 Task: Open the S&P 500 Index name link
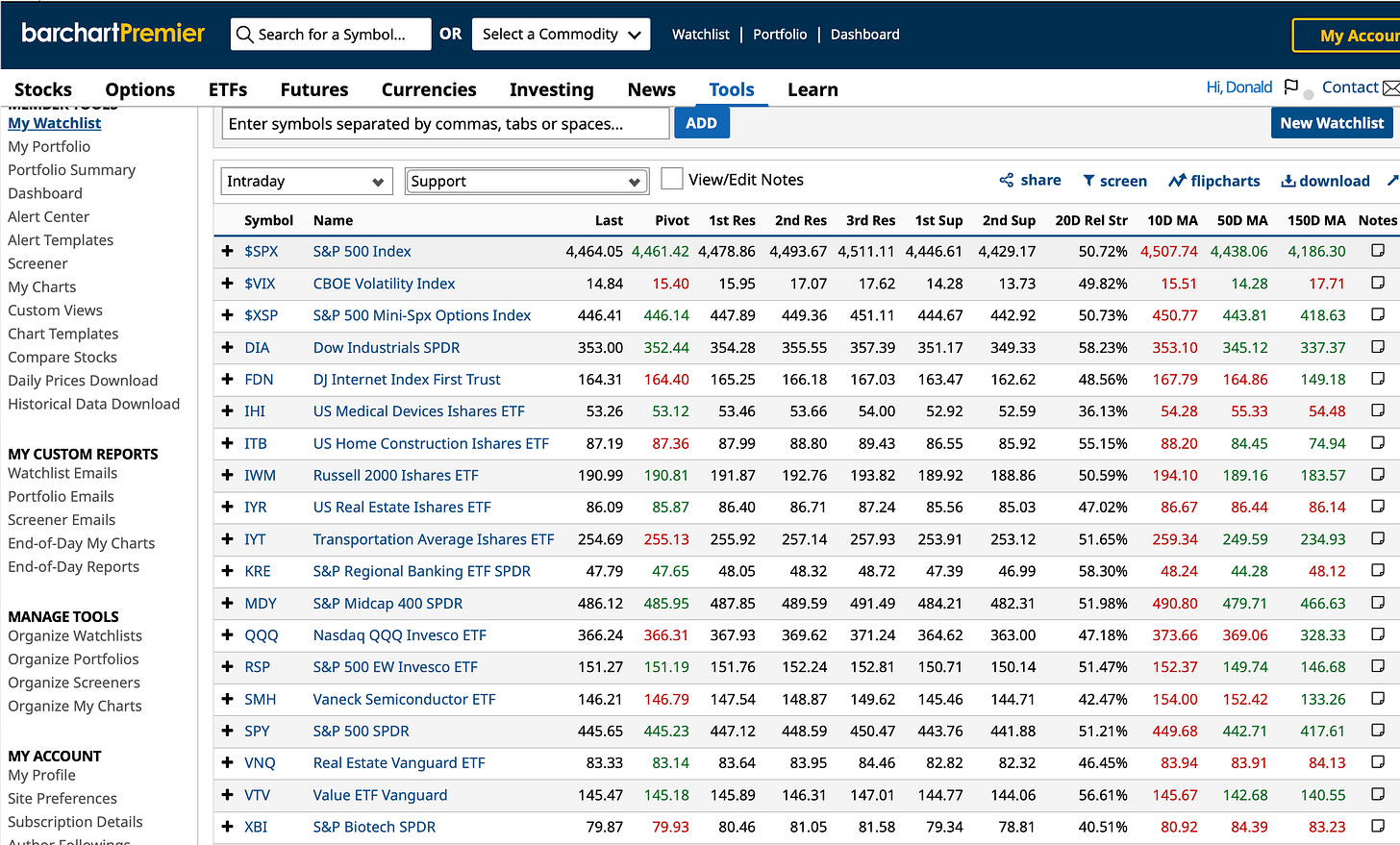(362, 251)
